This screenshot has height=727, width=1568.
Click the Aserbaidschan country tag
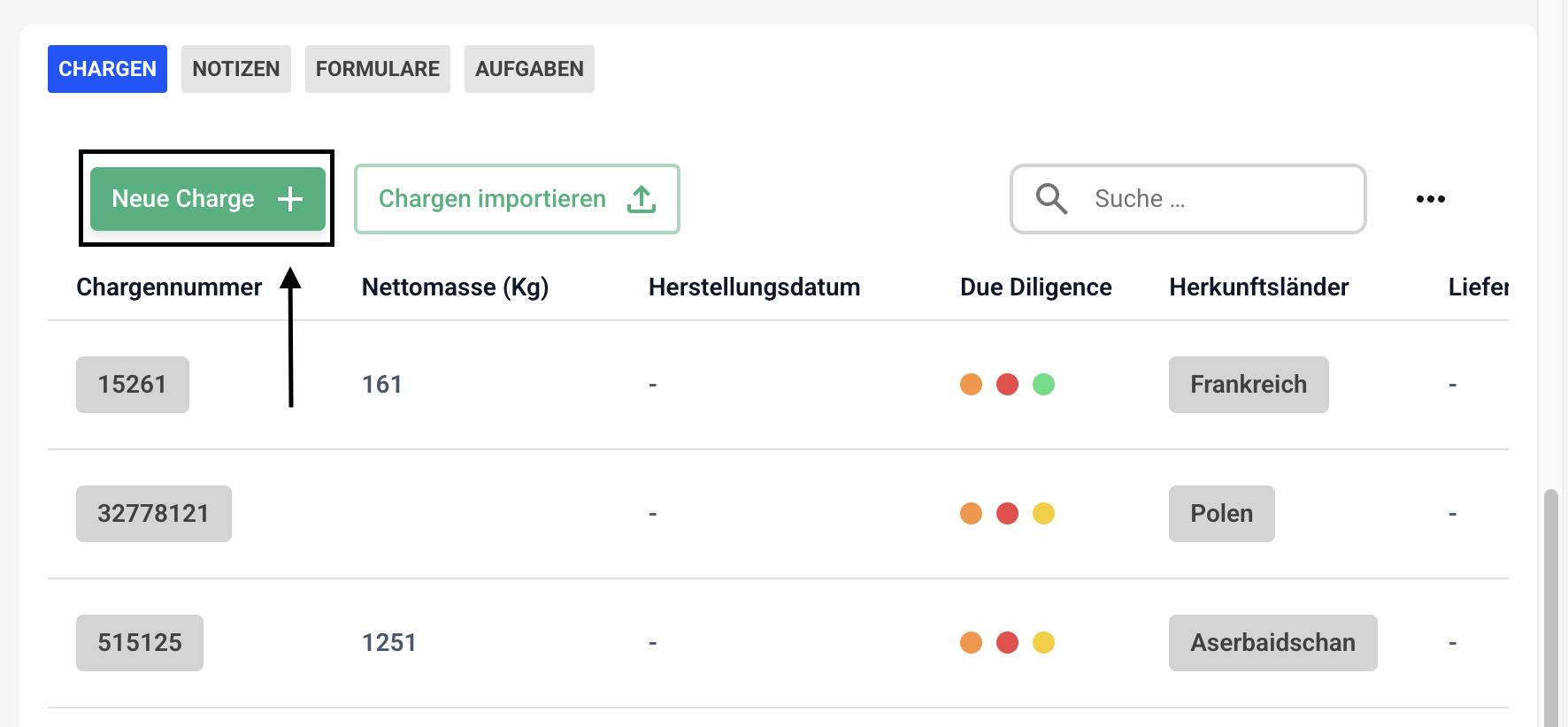pyautogui.click(x=1272, y=643)
